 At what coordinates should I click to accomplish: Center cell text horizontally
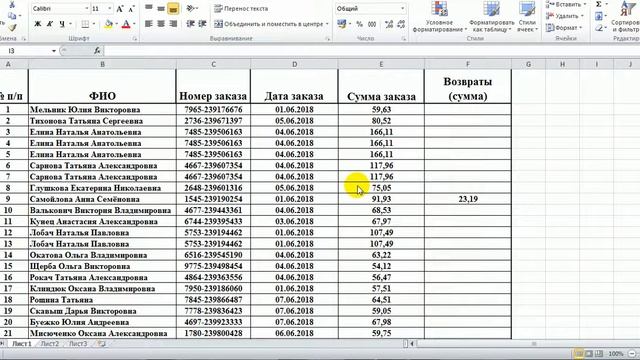click(x=161, y=24)
